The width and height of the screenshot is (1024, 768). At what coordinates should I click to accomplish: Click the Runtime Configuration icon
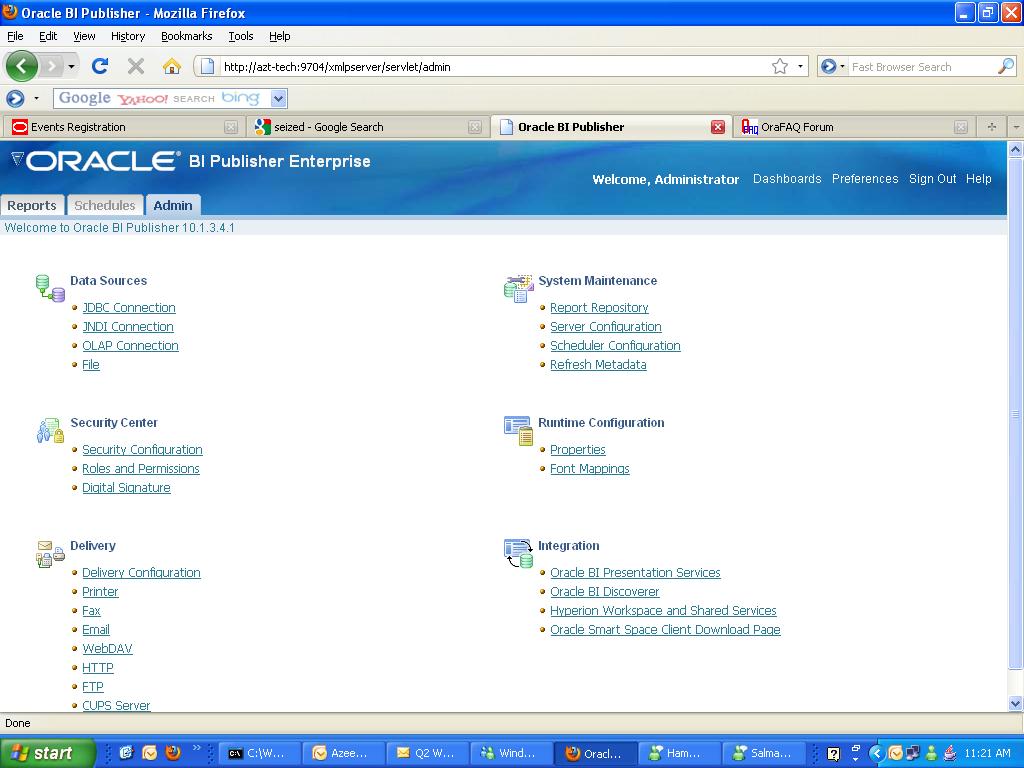519,430
